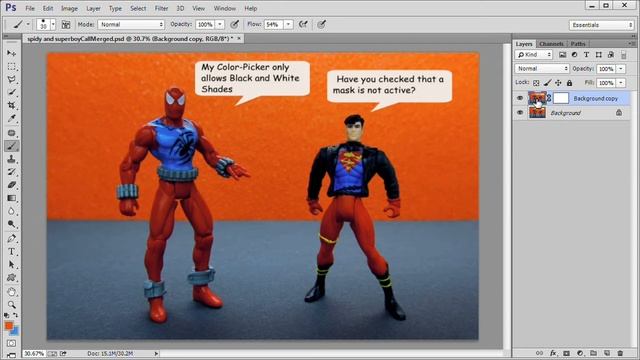Hide the Background layer
The image size is (640, 360).
point(520,113)
